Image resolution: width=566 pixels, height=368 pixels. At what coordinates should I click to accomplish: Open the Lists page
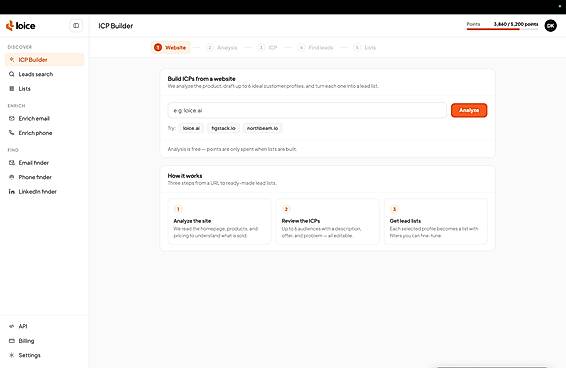(x=44, y=88)
